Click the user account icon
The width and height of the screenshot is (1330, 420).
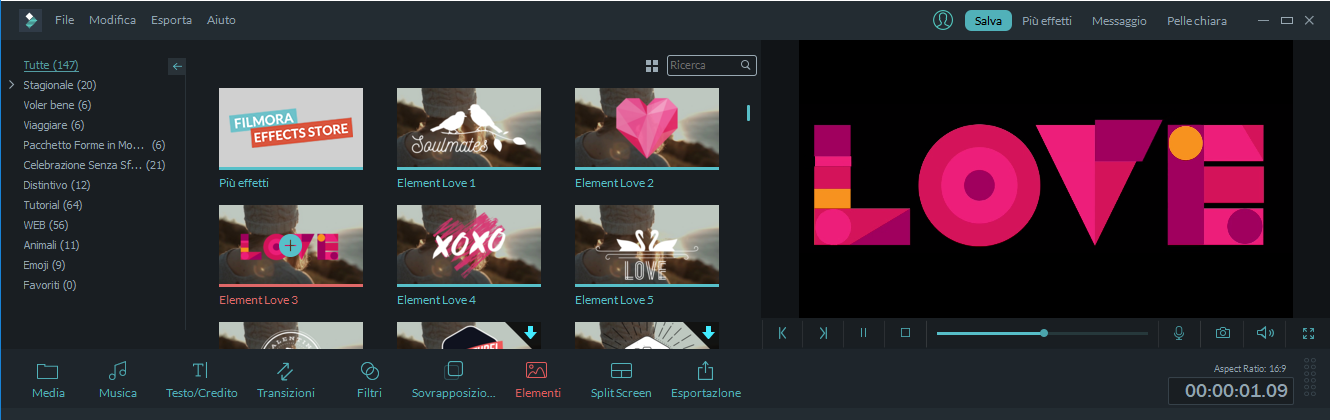(x=942, y=20)
